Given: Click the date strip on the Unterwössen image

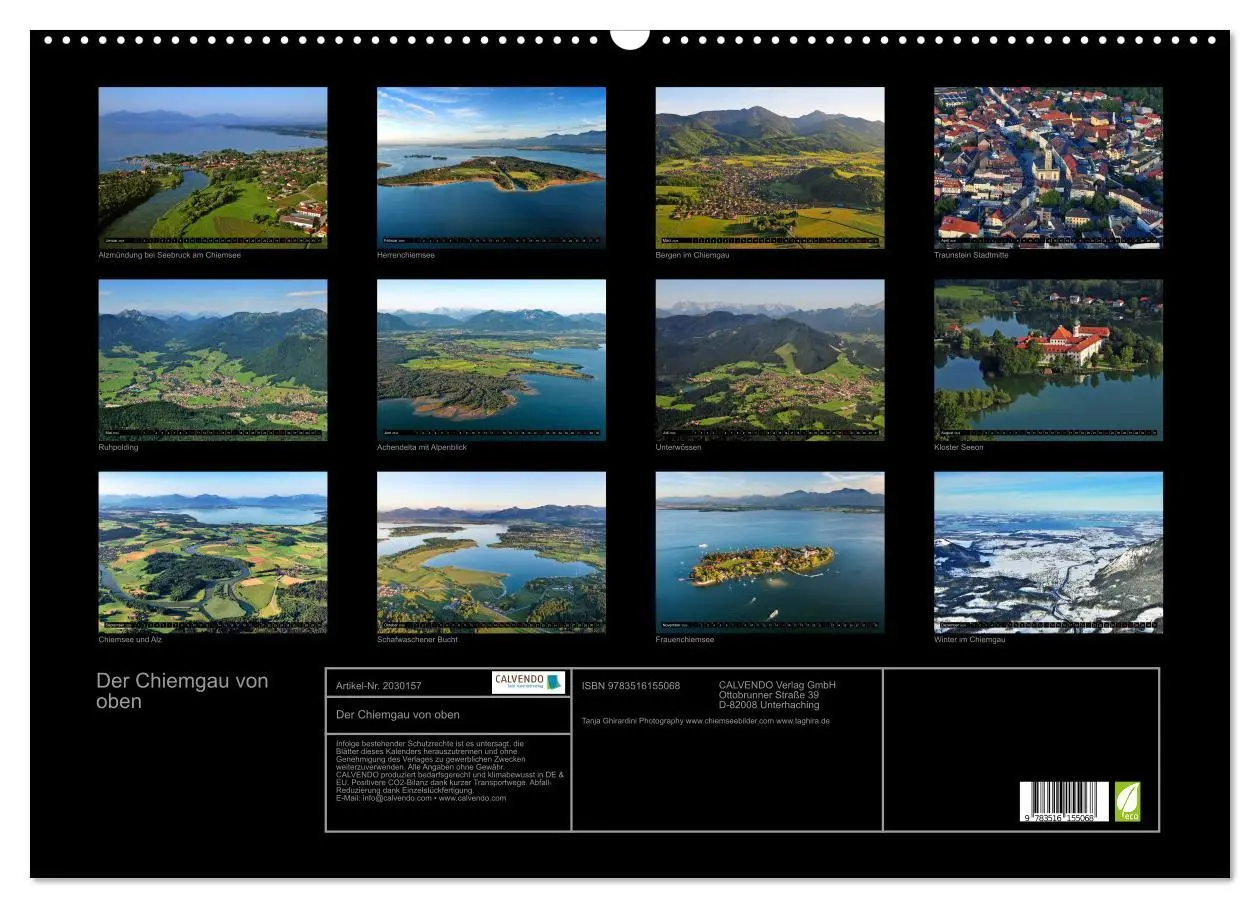Looking at the screenshot, I should click(x=770, y=433).
